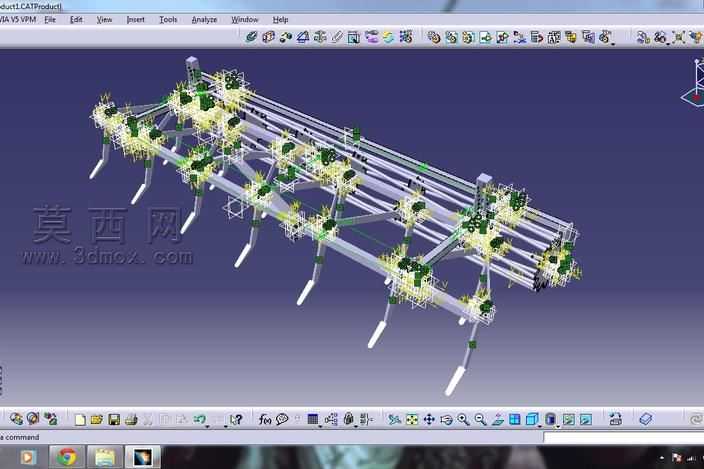704x469 pixels.
Task: Open the Design Table grid icon
Action: coord(312,420)
